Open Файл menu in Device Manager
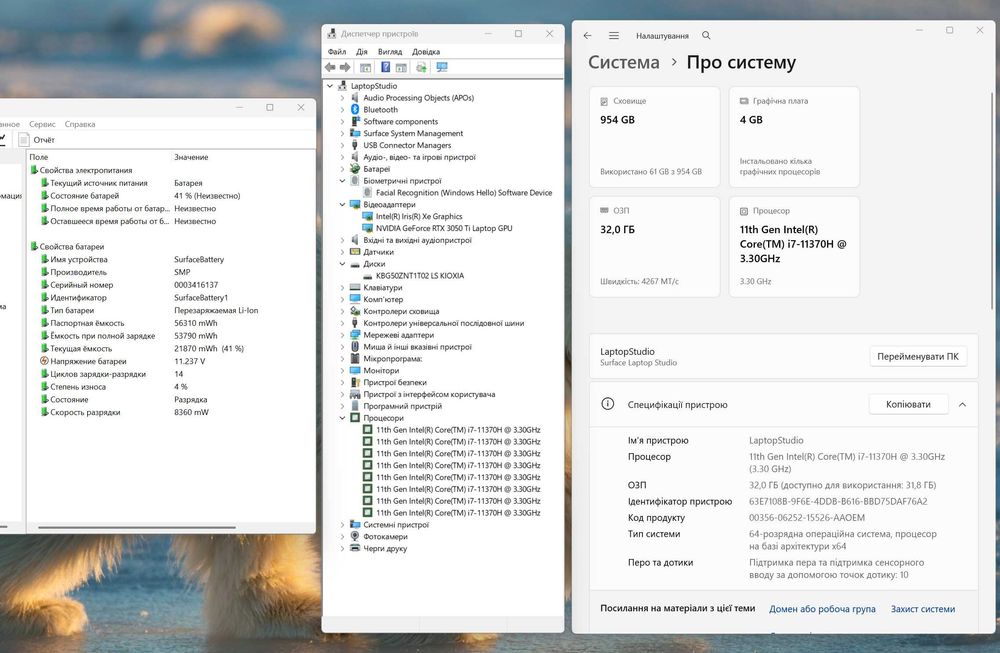Viewport: 1000px width, 653px height. [337, 52]
